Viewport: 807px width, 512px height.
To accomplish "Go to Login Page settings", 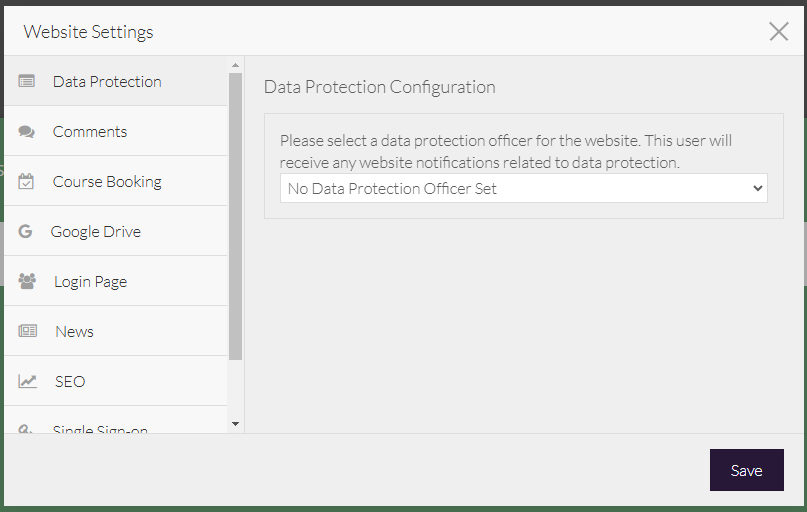I will pyautogui.click(x=90, y=281).
